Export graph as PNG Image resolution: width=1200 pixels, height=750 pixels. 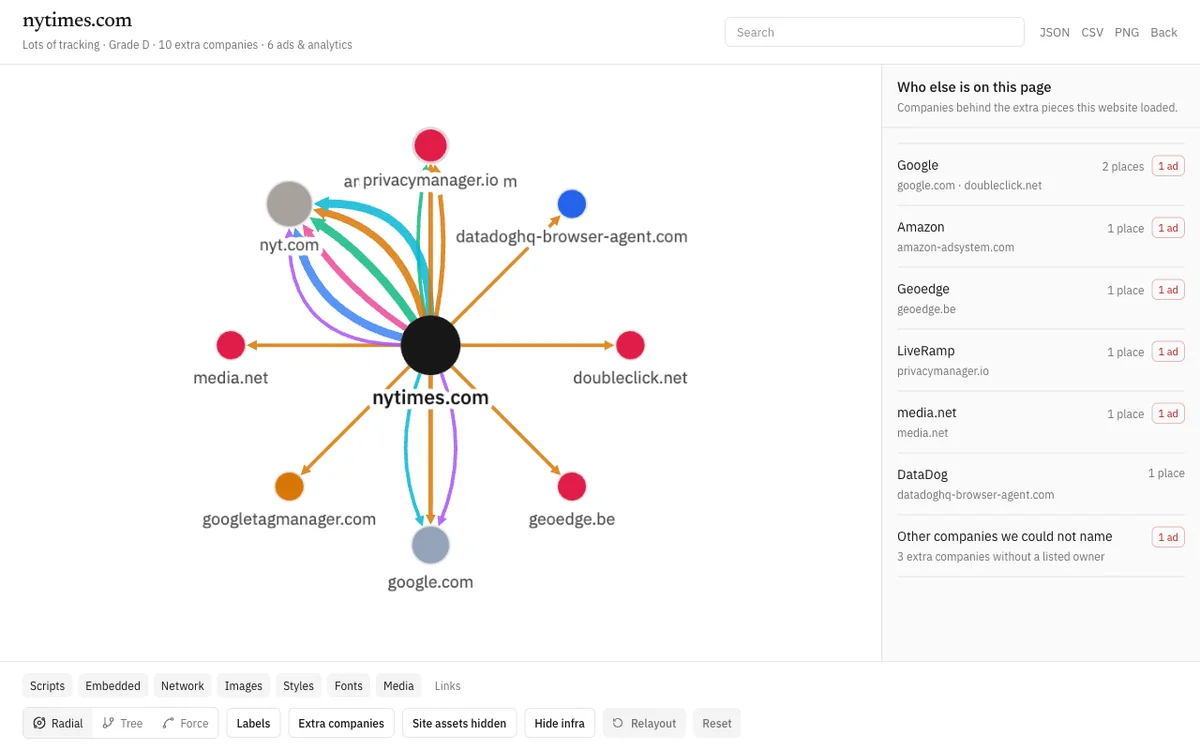[1126, 32]
